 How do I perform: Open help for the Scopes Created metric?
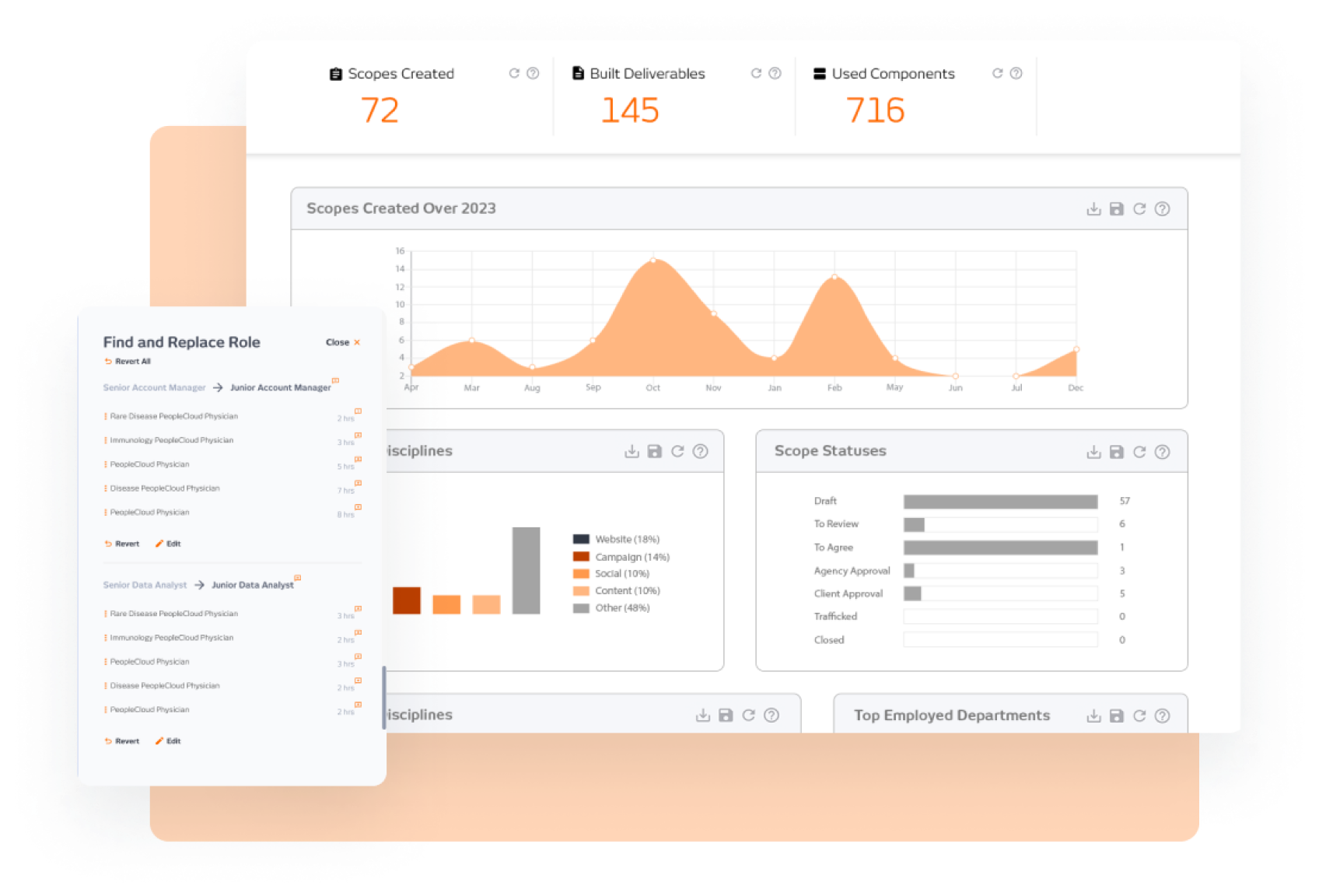tap(532, 74)
